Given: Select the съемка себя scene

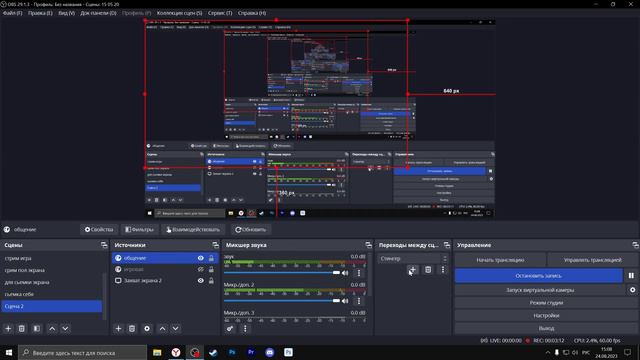Looking at the screenshot, I should [51, 294].
